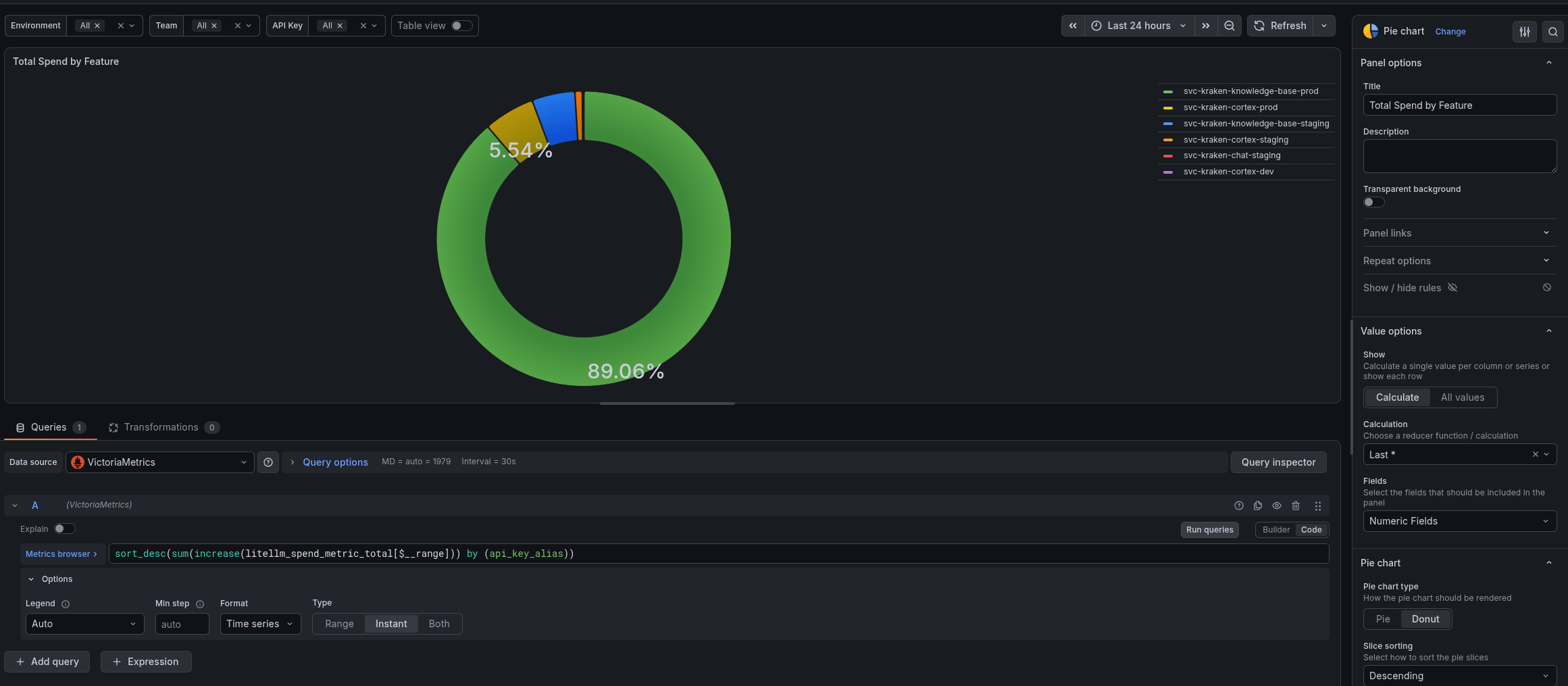Open the Query inspector

[x=1278, y=462]
